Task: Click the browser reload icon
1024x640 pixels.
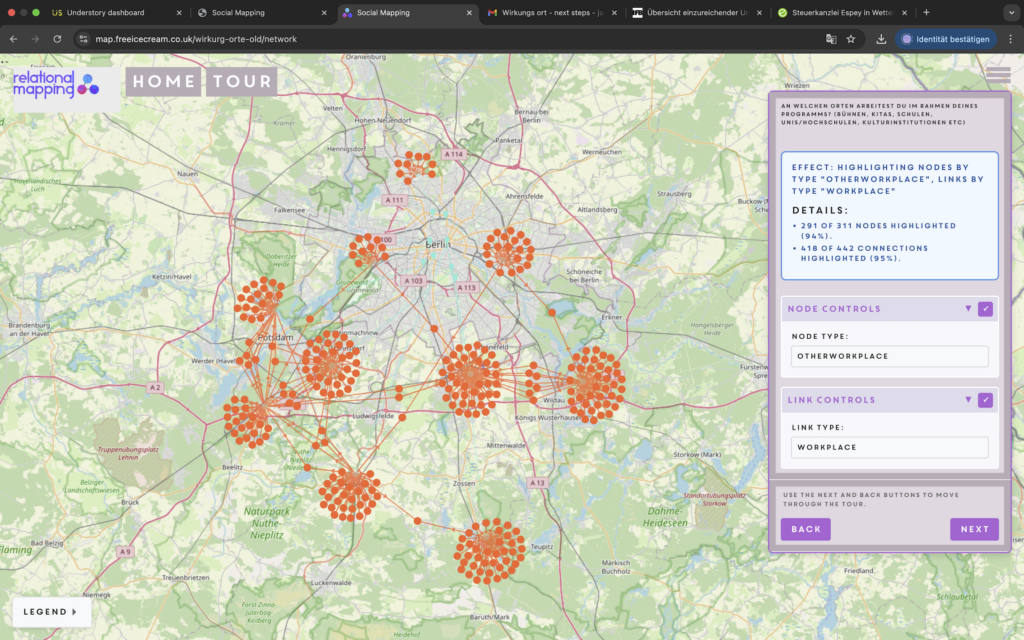Action: tap(57, 39)
